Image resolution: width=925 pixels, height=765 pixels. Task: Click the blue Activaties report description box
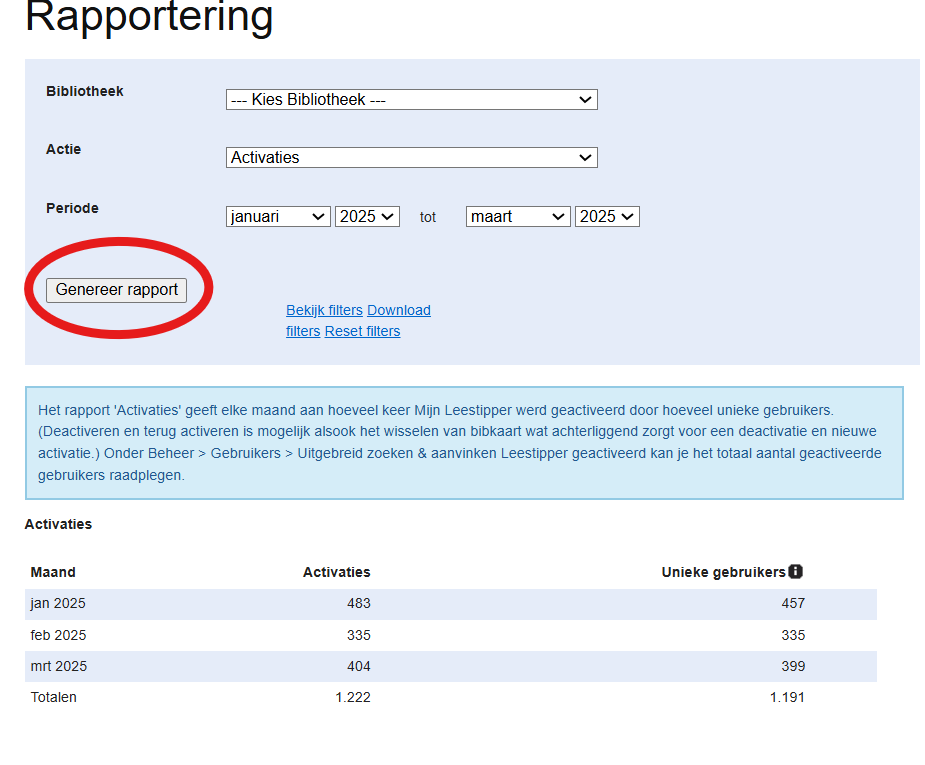[x=464, y=443]
